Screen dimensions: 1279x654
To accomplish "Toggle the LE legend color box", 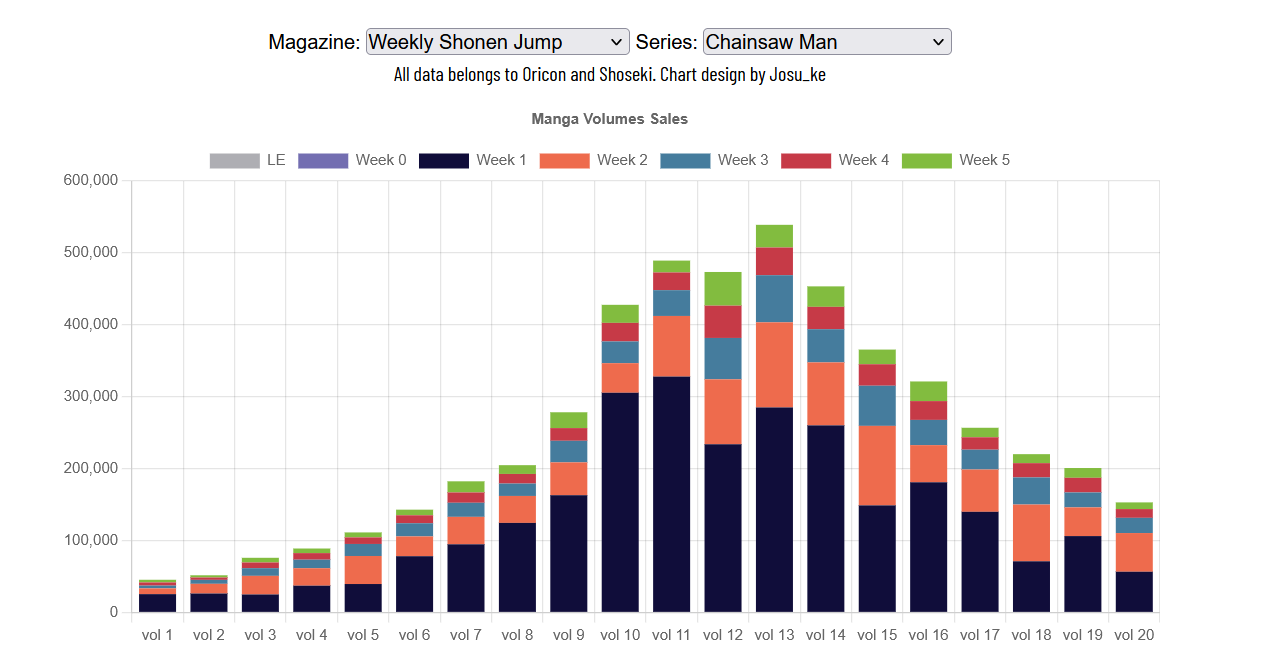I will click(234, 160).
